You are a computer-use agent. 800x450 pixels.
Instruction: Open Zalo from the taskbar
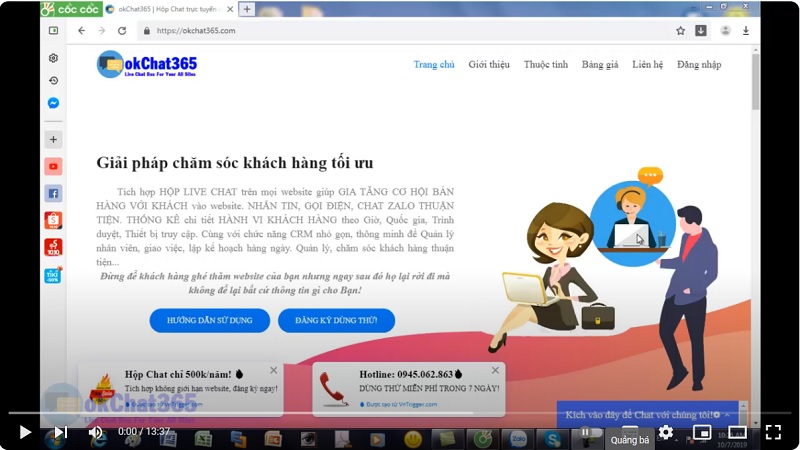(518, 439)
